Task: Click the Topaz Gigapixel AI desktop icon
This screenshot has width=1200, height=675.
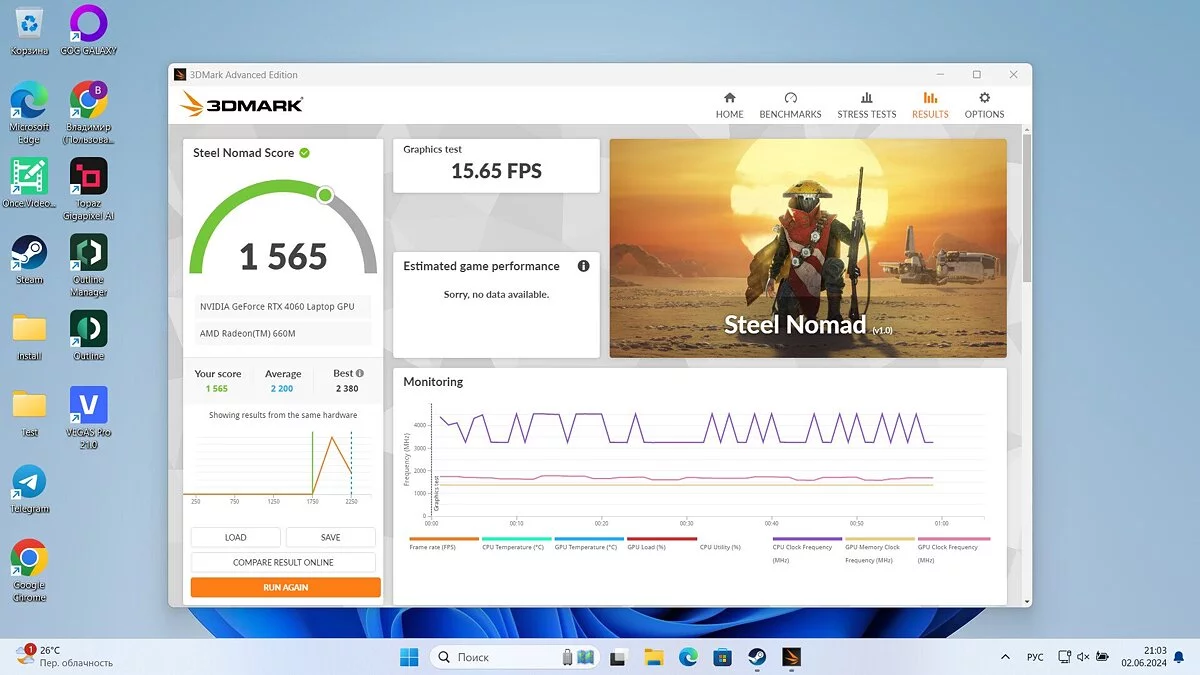Action: point(89,189)
